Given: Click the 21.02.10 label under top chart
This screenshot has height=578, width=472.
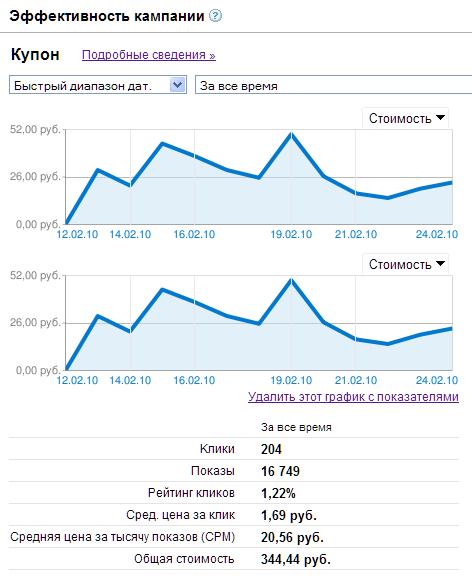Looking at the screenshot, I should point(356,234).
